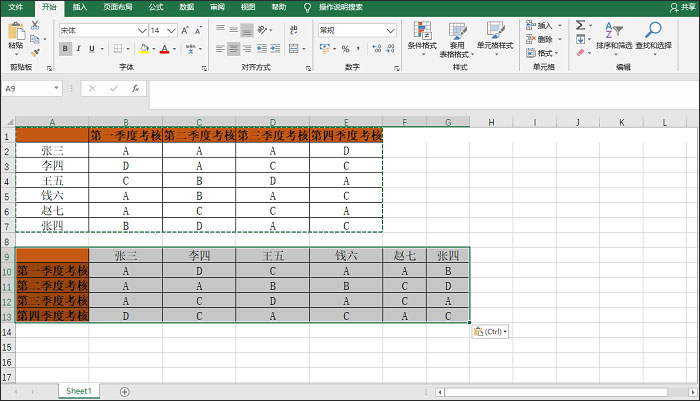700x401 pixels.
Task: Switch to the 插入 ribbon tab
Action: (80, 7)
